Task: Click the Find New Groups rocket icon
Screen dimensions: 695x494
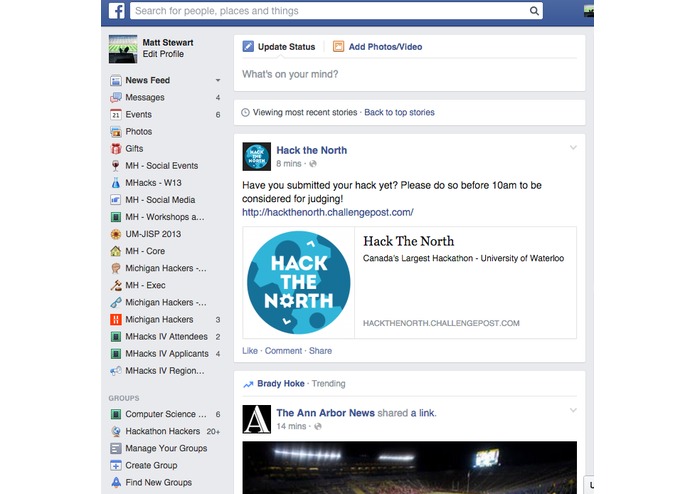Action: click(116, 482)
